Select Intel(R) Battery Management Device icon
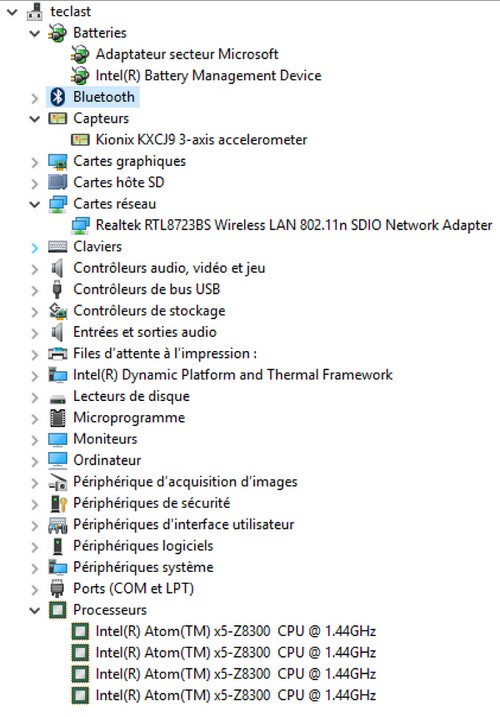The height and width of the screenshot is (717, 500). point(80,76)
